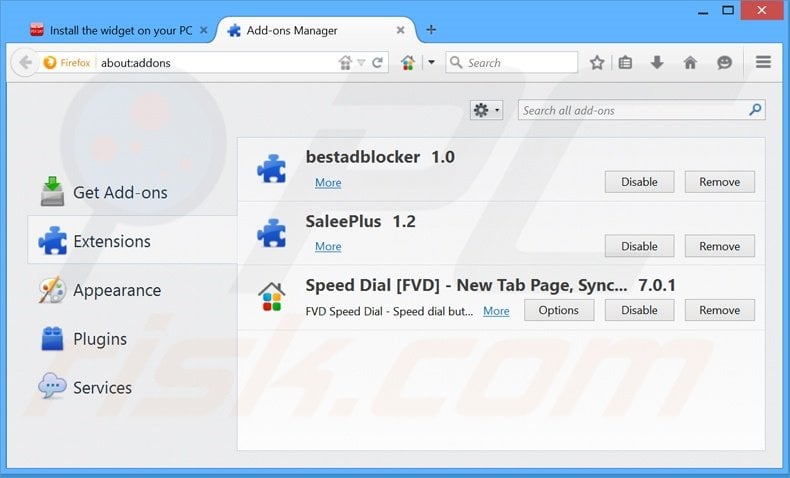Close the Firefox window
The image size is (790, 478).
pos(762,10)
